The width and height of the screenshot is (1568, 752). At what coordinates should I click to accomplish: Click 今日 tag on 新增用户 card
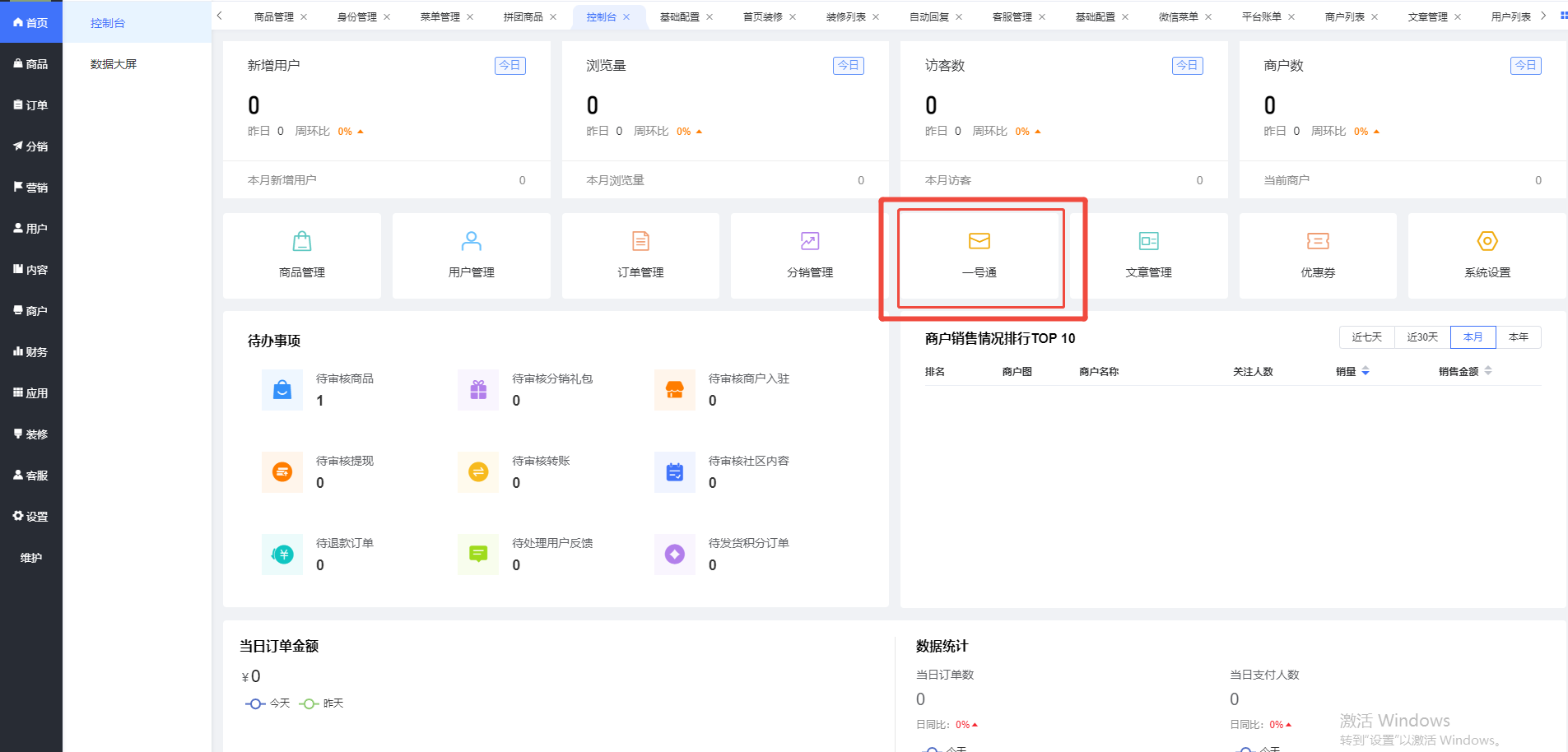pyautogui.click(x=510, y=66)
